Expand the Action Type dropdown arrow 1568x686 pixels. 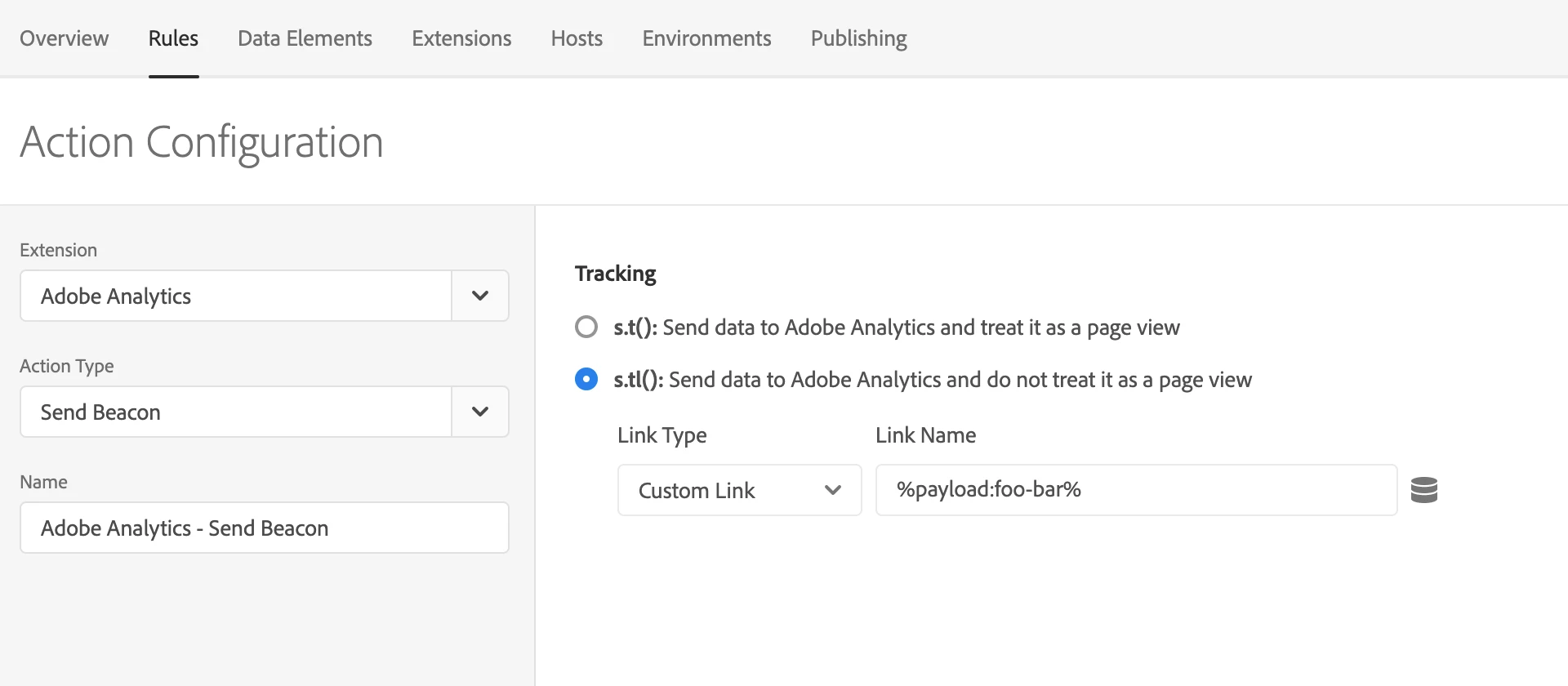point(480,412)
